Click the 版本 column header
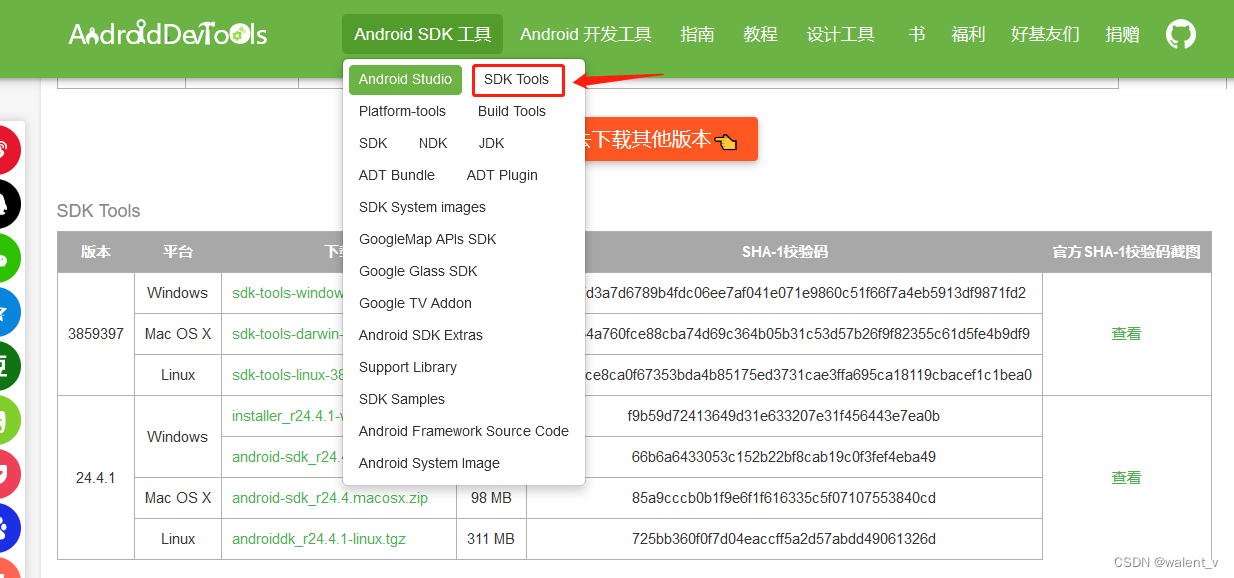The image size is (1234, 578). point(96,252)
